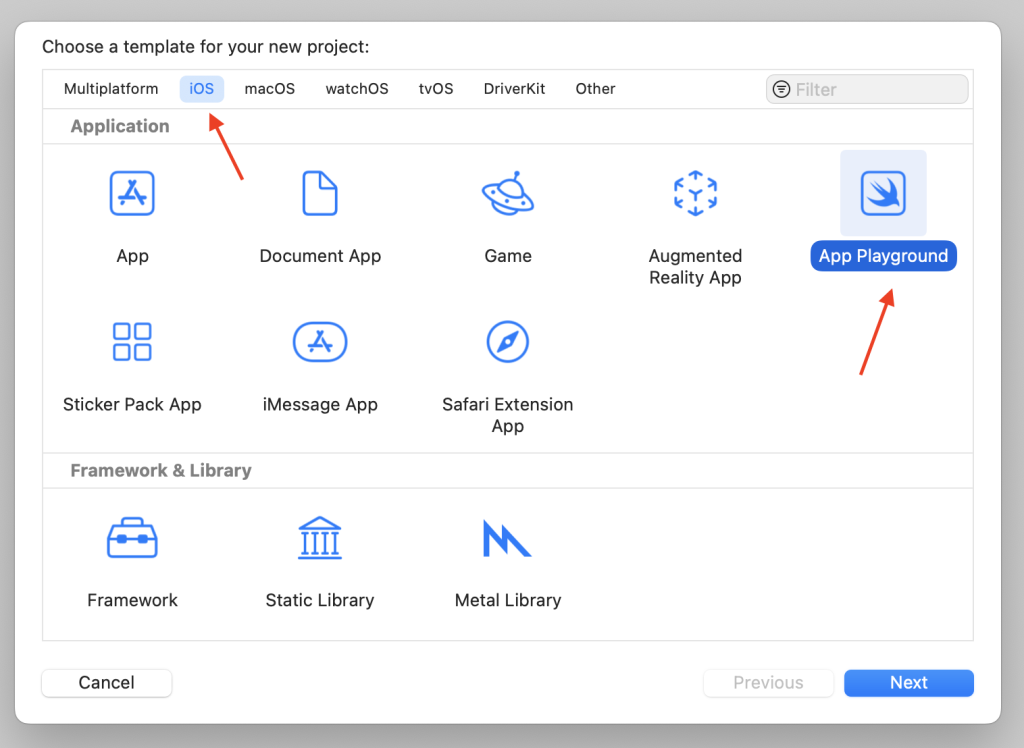Open the watchOS platform tab

[357, 89]
